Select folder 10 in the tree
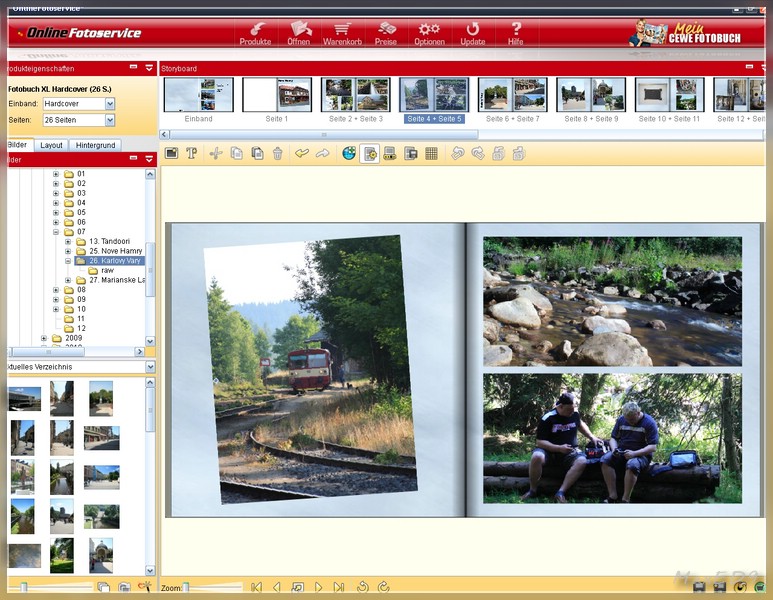 tap(75, 309)
